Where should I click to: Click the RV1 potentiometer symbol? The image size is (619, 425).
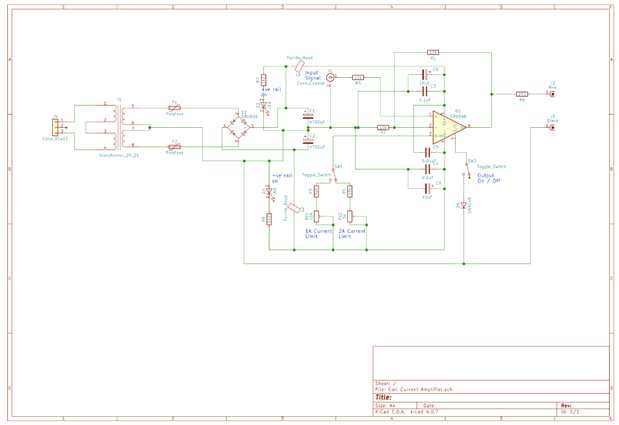pyautogui.click(x=317, y=216)
